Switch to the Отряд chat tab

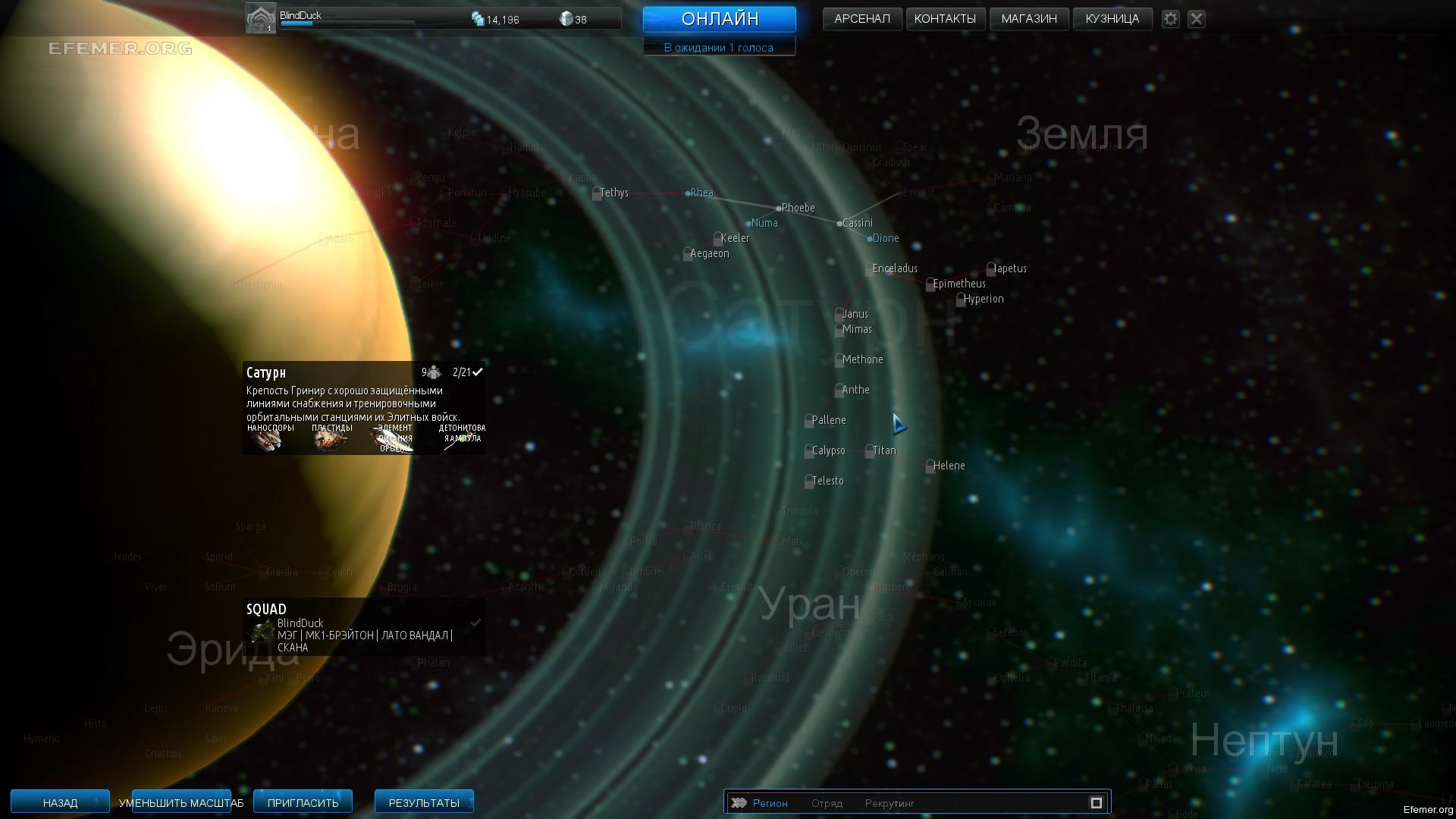827,803
